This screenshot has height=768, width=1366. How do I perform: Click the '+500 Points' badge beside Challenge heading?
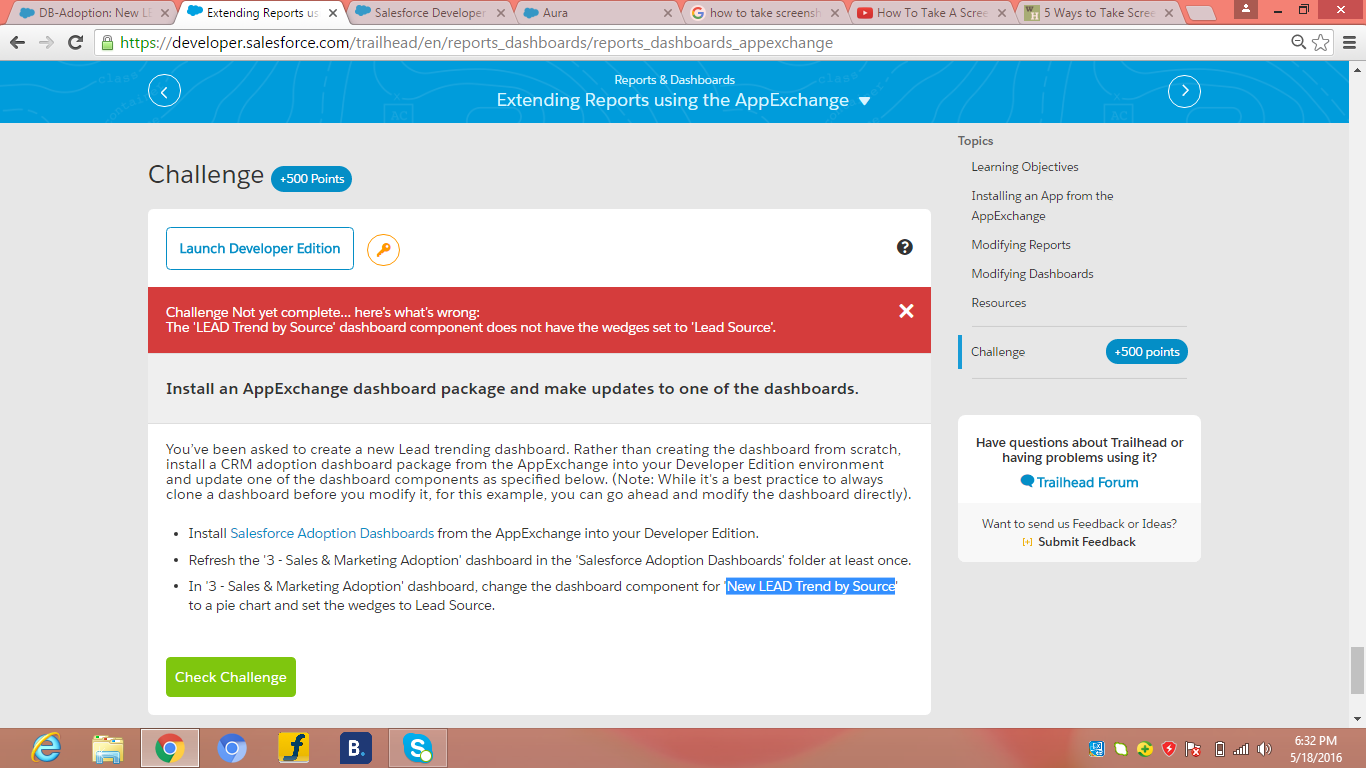pyautogui.click(x=311, y=179)
